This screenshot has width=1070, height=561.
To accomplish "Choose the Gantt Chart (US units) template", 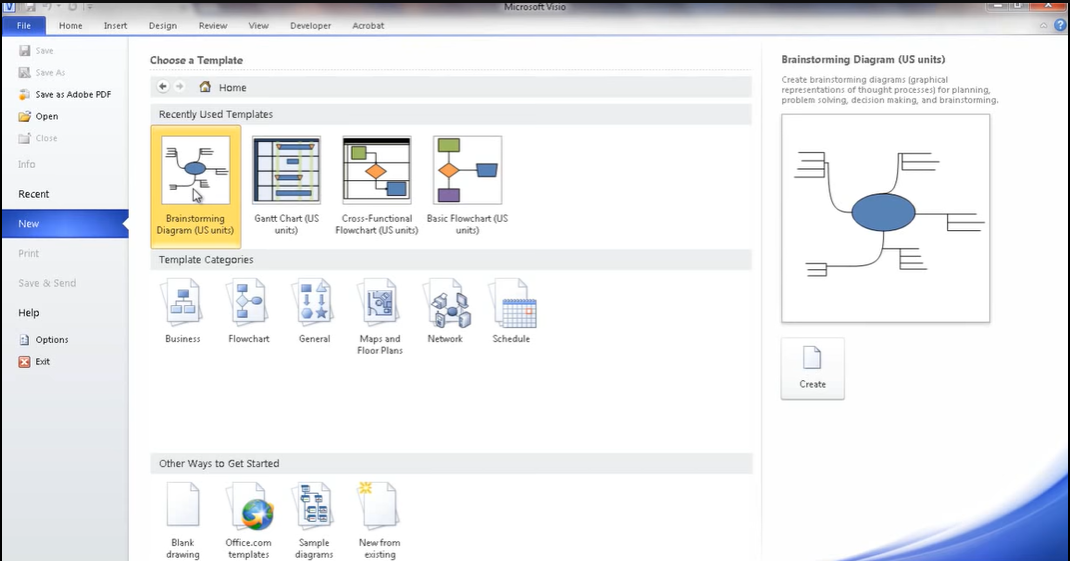I will pos(286,186).
